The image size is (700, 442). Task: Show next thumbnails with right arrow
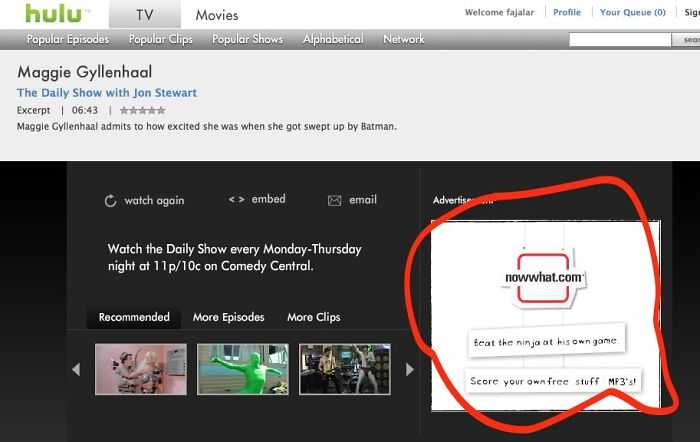(x=410, y=369)
